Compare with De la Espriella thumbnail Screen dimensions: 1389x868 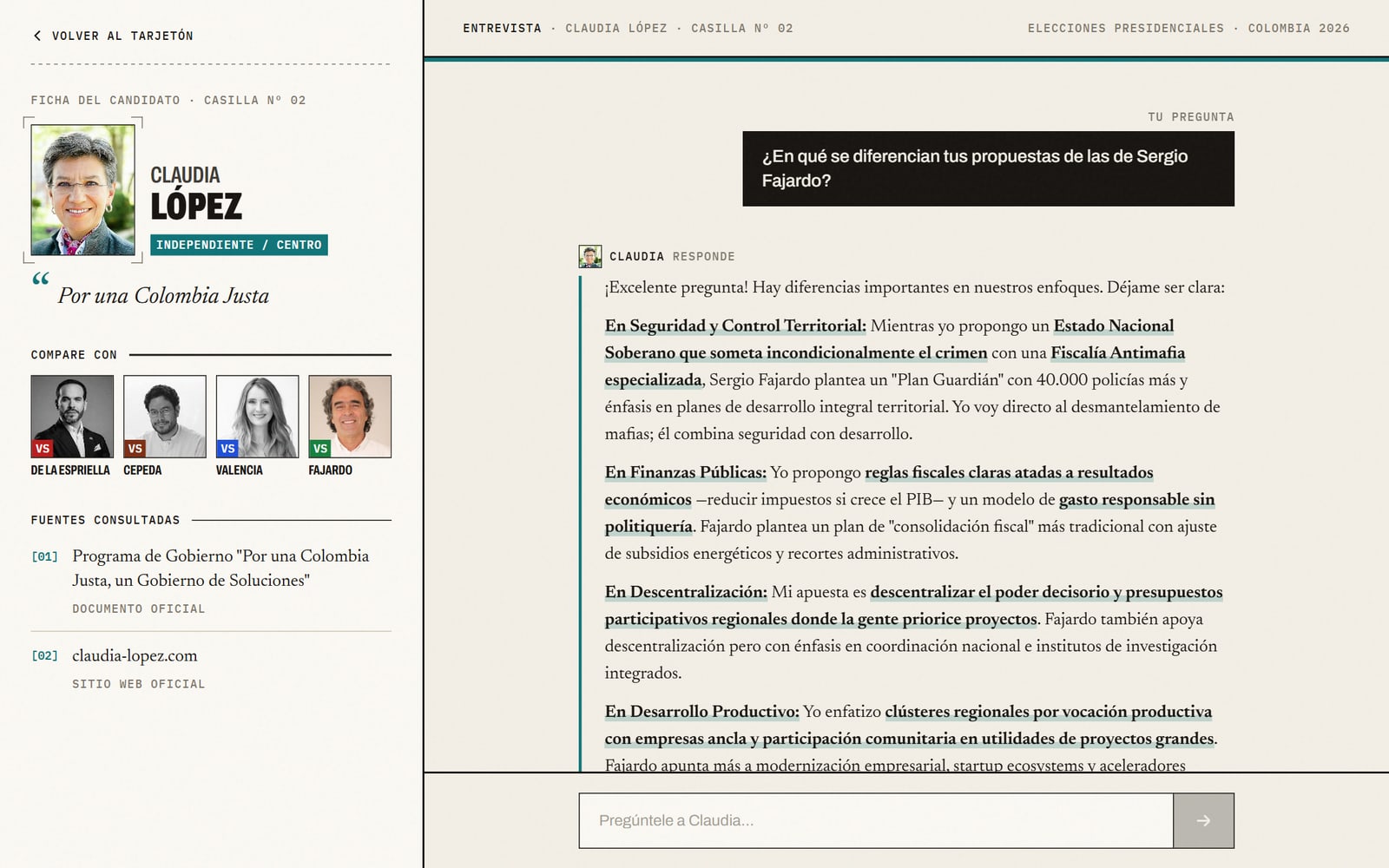[72, 417]
